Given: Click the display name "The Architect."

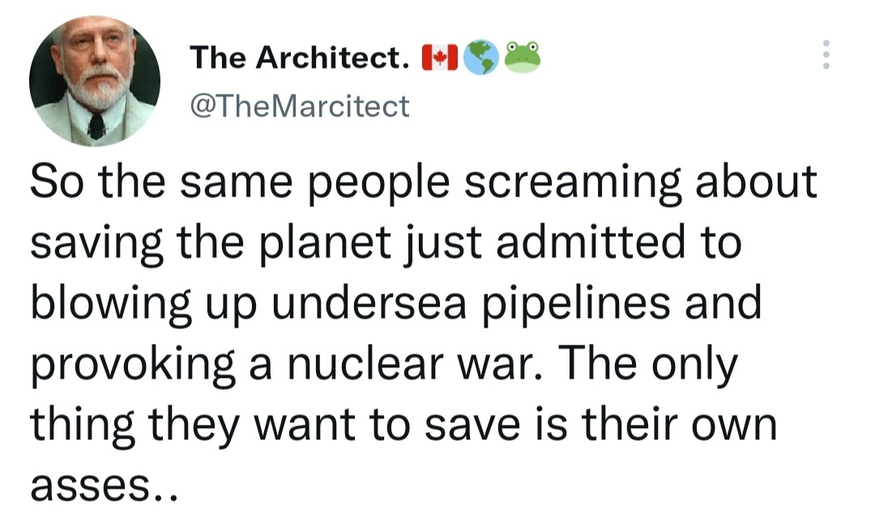Looking at the screenshot, I should point(299,59).
